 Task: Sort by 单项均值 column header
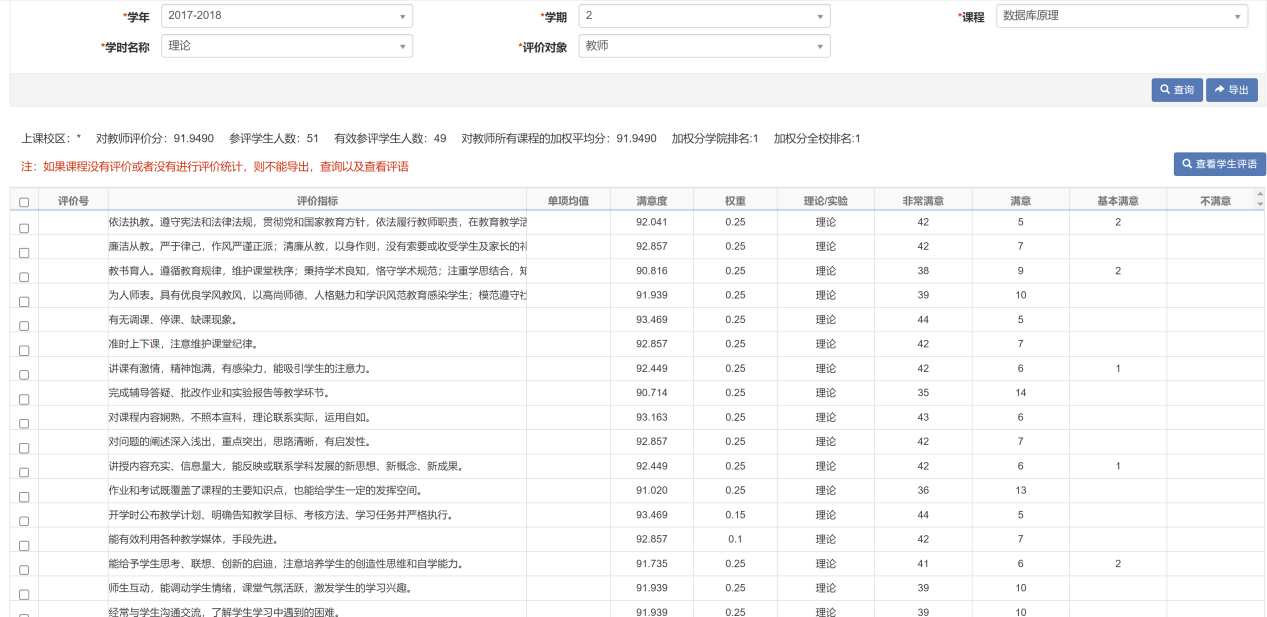[x=568, y=201]
